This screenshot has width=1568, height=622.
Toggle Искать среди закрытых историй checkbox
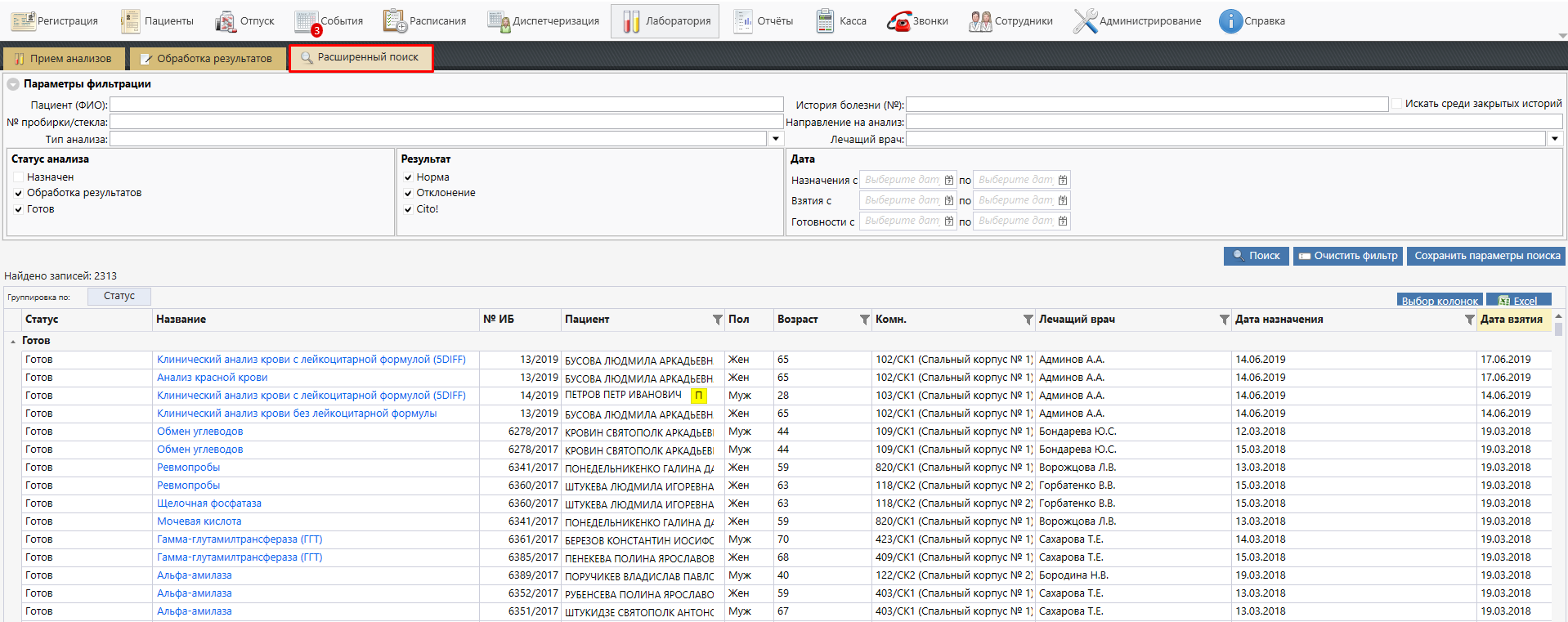tap(1397, 104)
